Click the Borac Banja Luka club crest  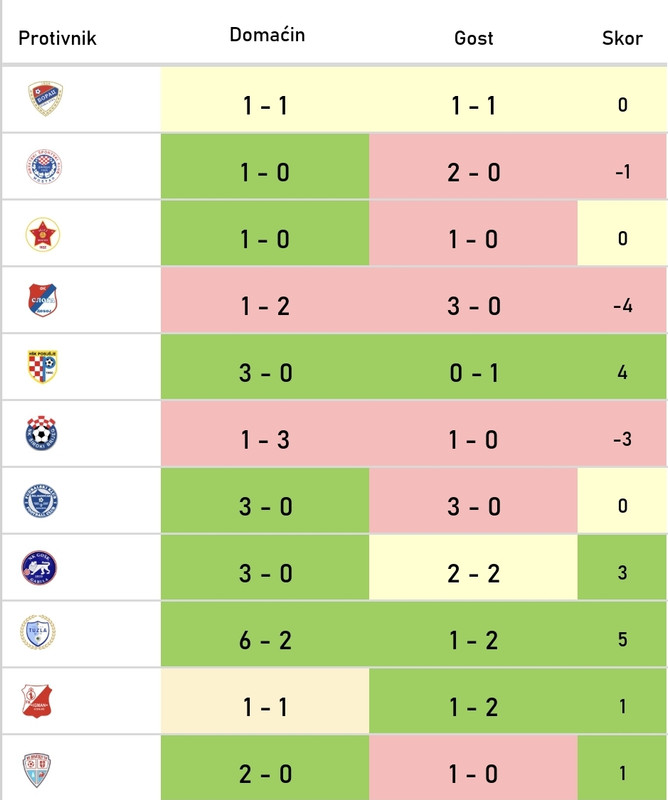(x=45, y=98)
